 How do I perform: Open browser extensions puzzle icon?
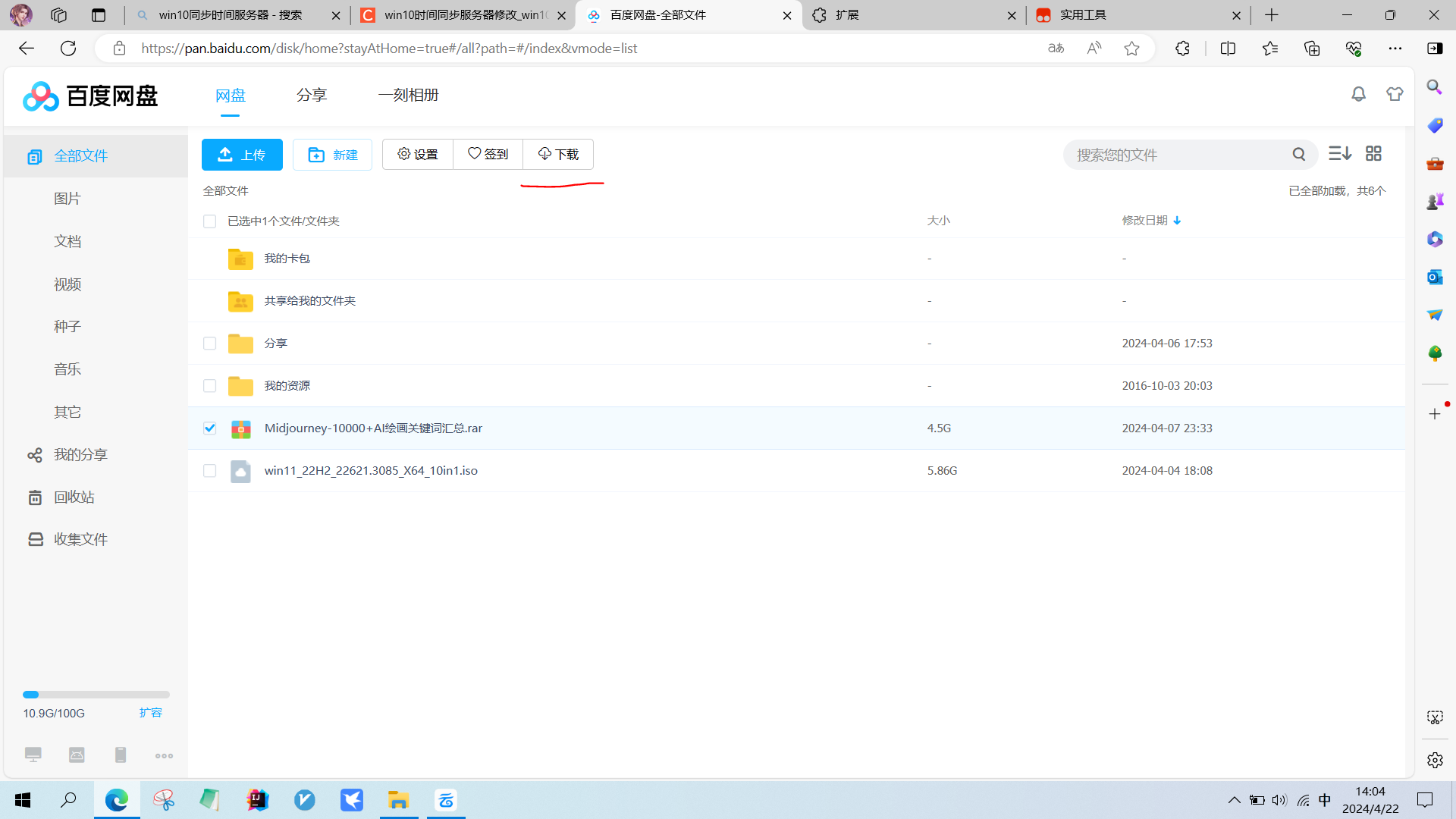point(1182,49)
